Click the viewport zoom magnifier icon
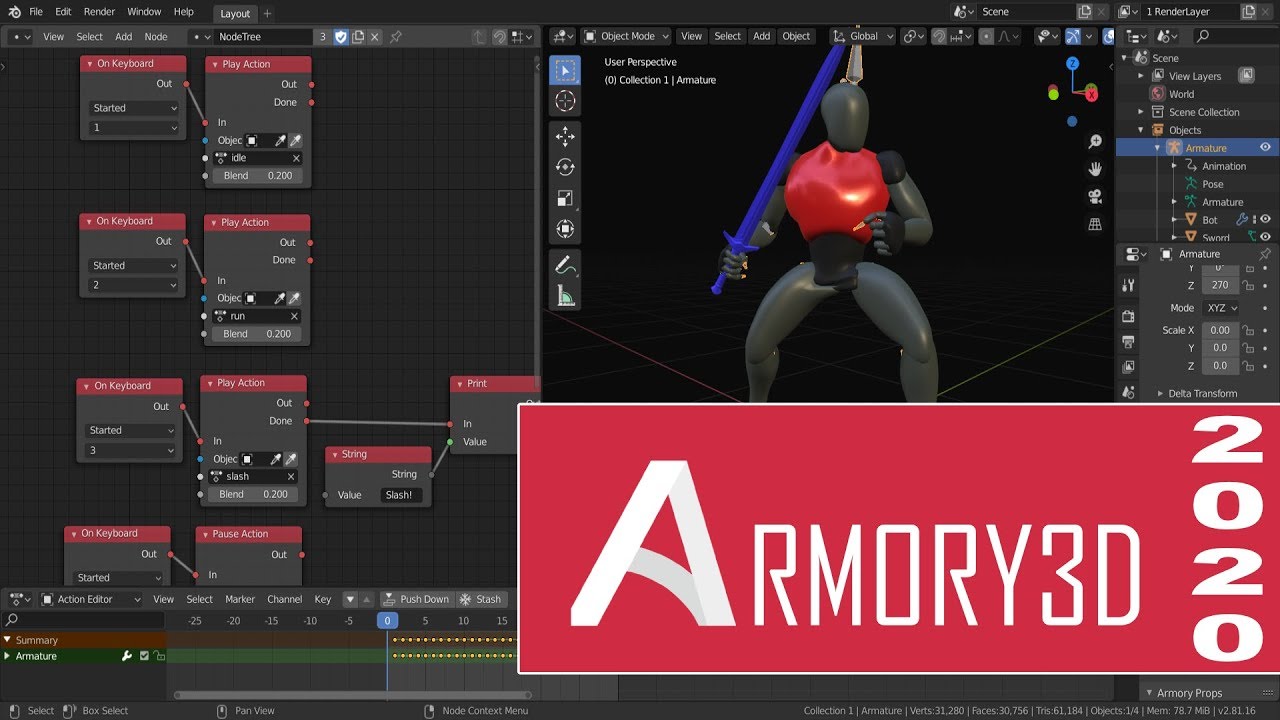The width and height of the screenshot is (1280, 720). tap(1095, 142)
